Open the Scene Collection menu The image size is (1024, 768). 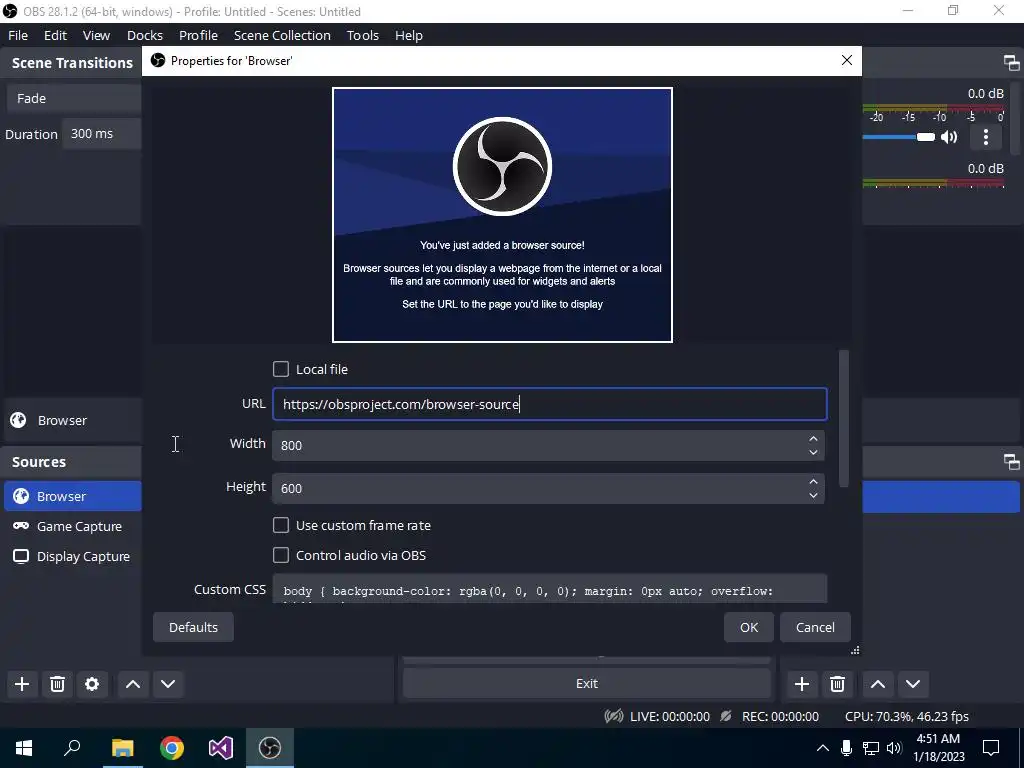click(x=282, y=35)
